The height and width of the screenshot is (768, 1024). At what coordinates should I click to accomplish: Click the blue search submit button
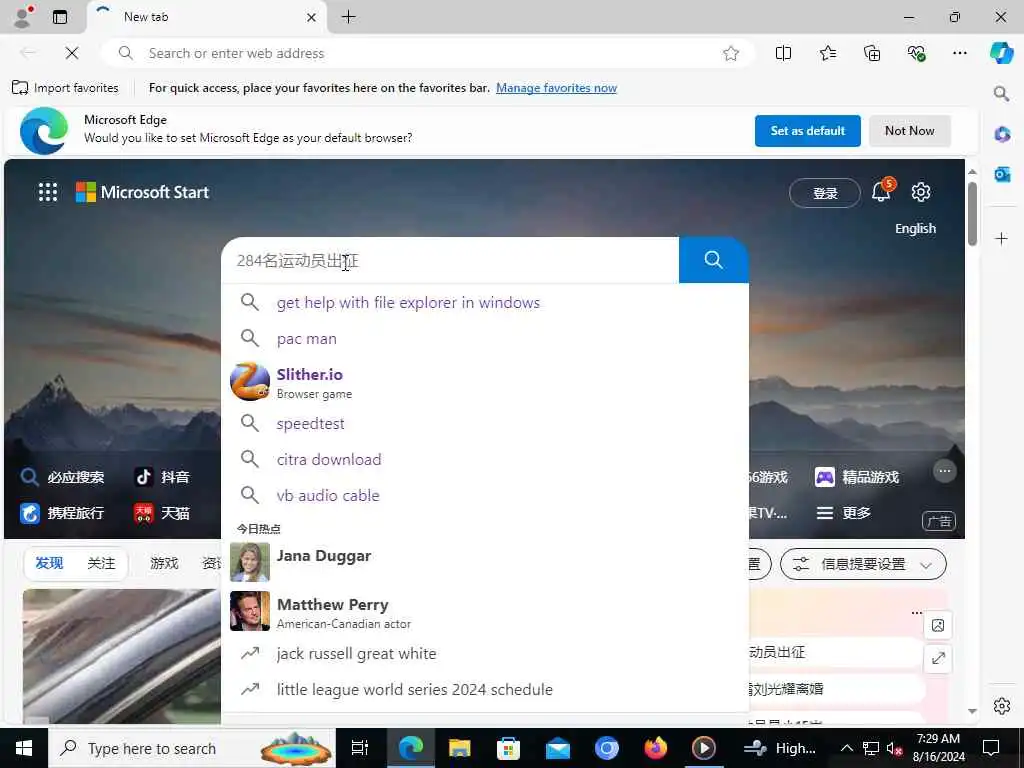pyautogui.click(x=713, y=260)
